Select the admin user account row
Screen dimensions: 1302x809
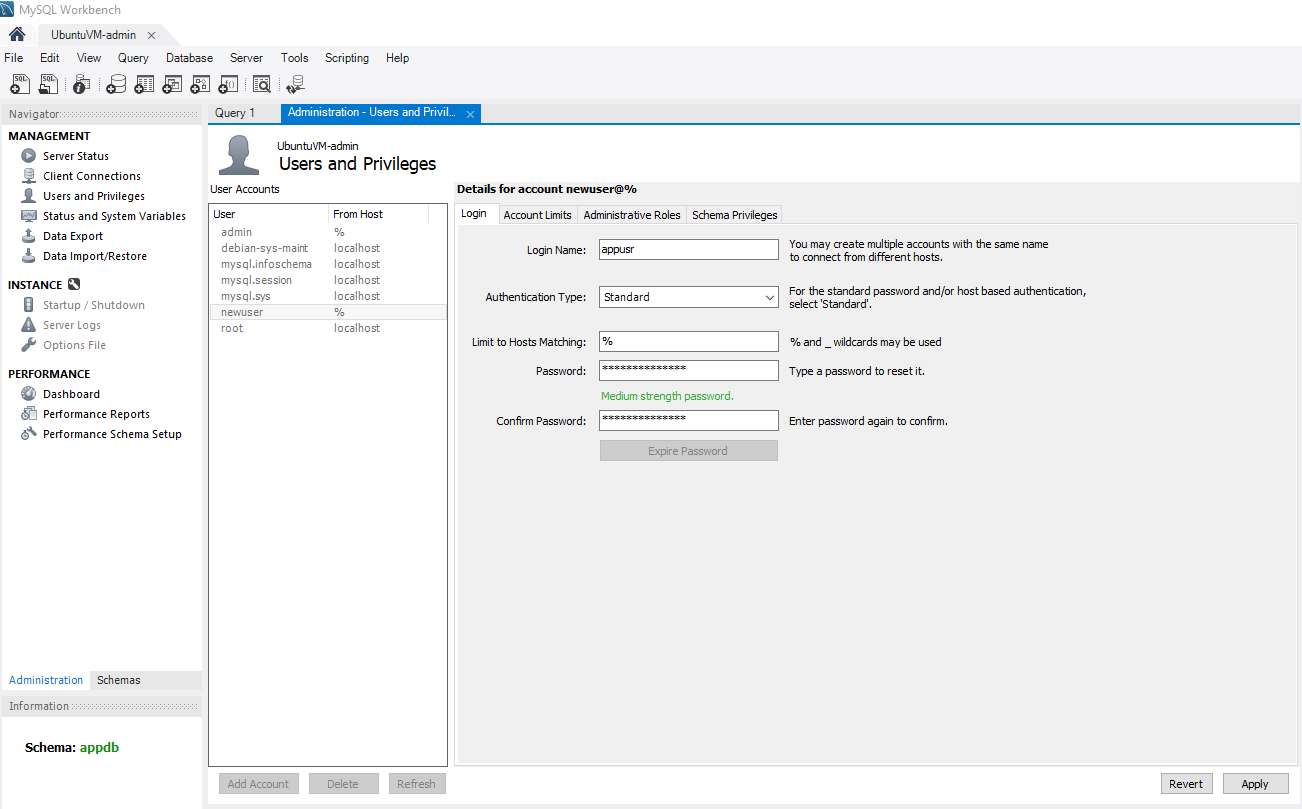[328, 232]
